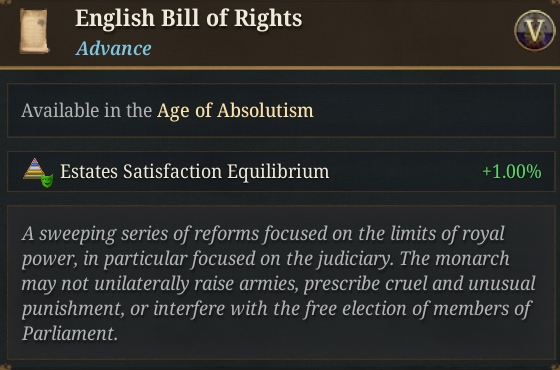The width and height of the screenshot is (560, 370).
Task: Select The monarch text in description
Action: pyautogui.click(x=455, y=259)
